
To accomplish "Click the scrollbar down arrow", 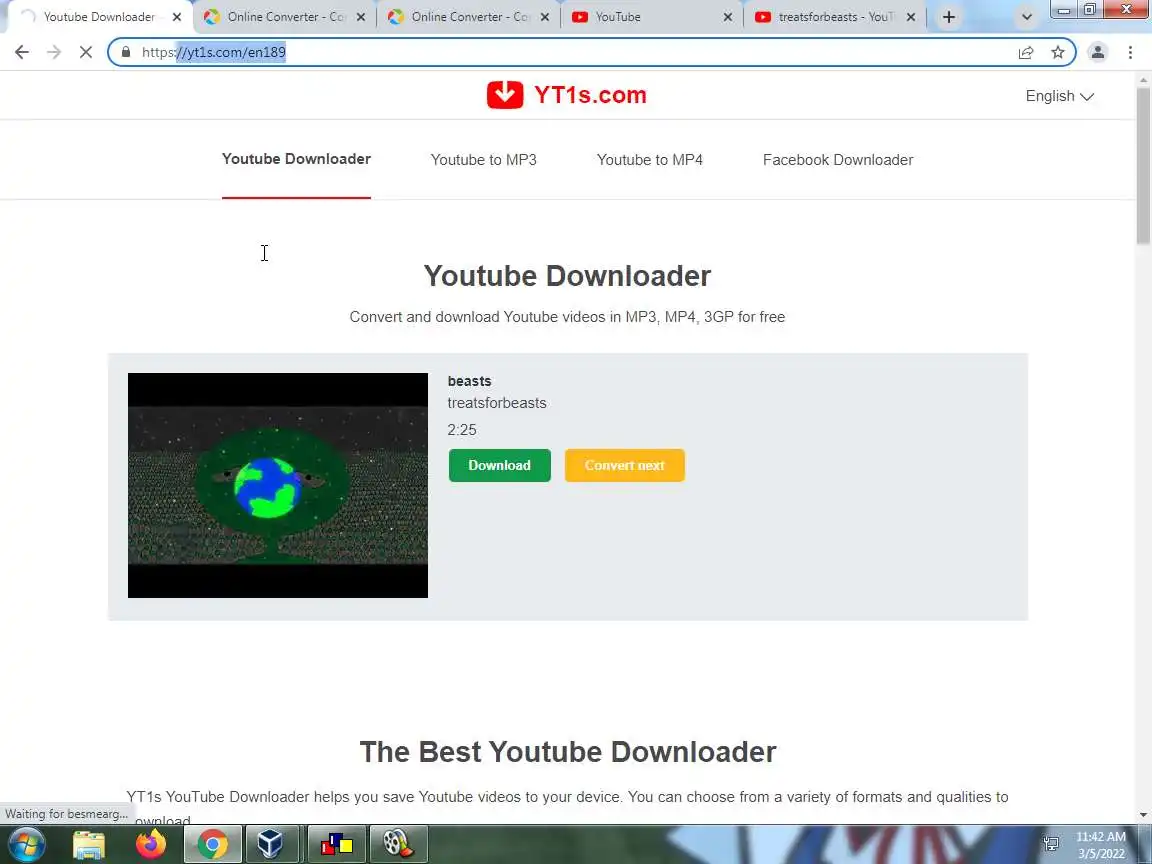I will 1143,815.
